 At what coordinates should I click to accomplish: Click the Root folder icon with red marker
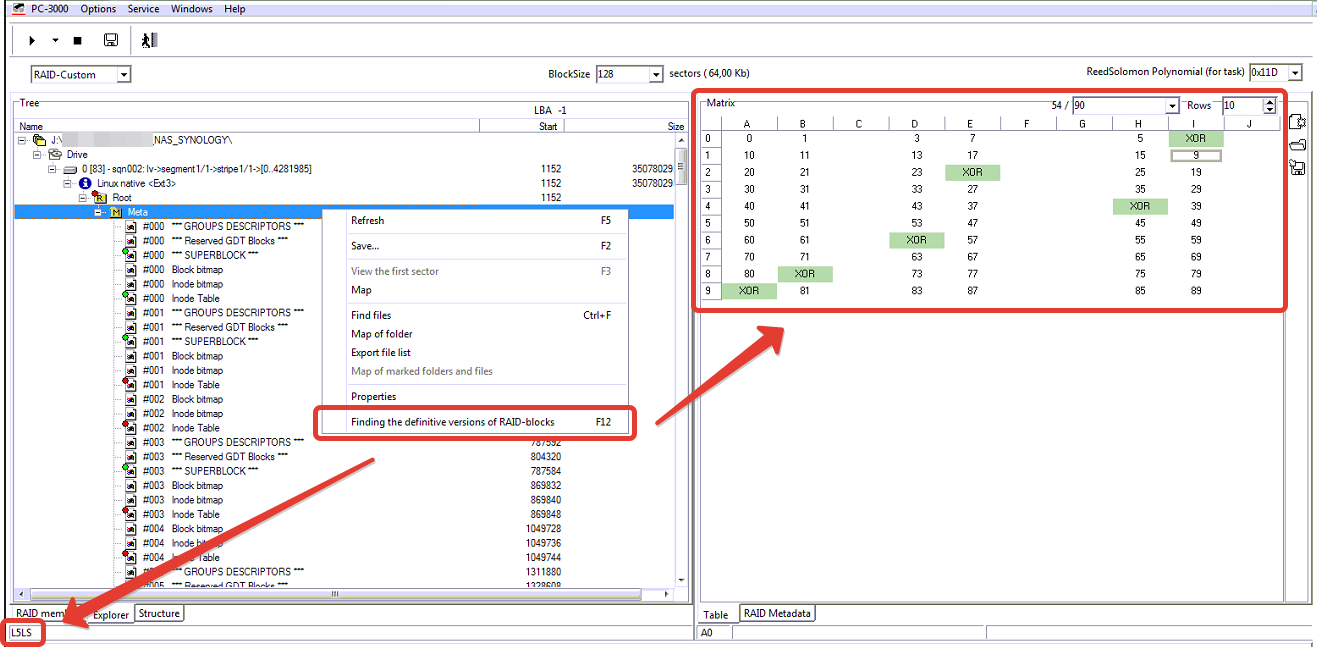click(x=99, y=197)
